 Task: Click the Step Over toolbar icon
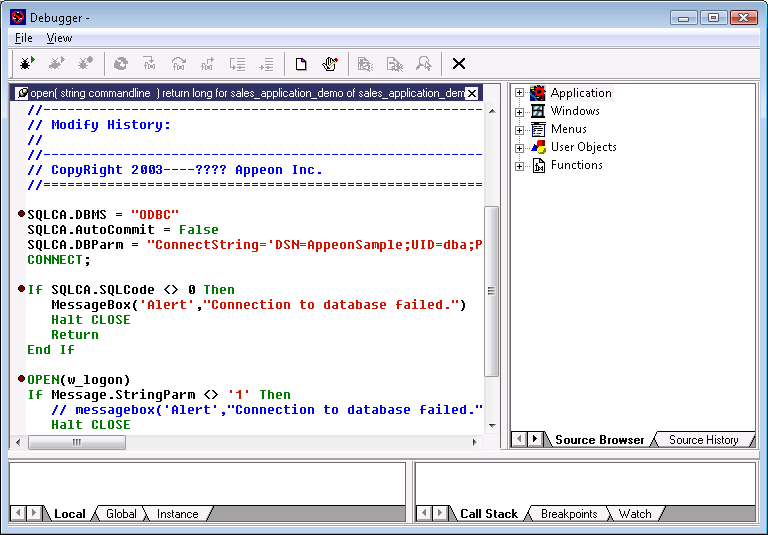coord(179,64)
